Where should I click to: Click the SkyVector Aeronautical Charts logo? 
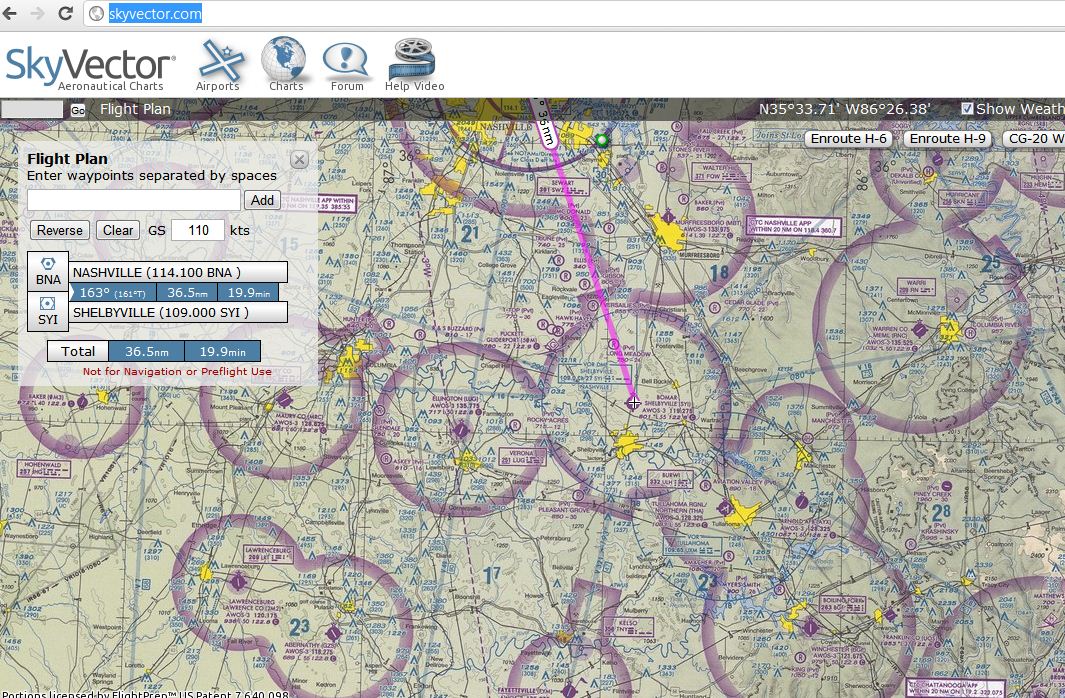tap(90, 68)
